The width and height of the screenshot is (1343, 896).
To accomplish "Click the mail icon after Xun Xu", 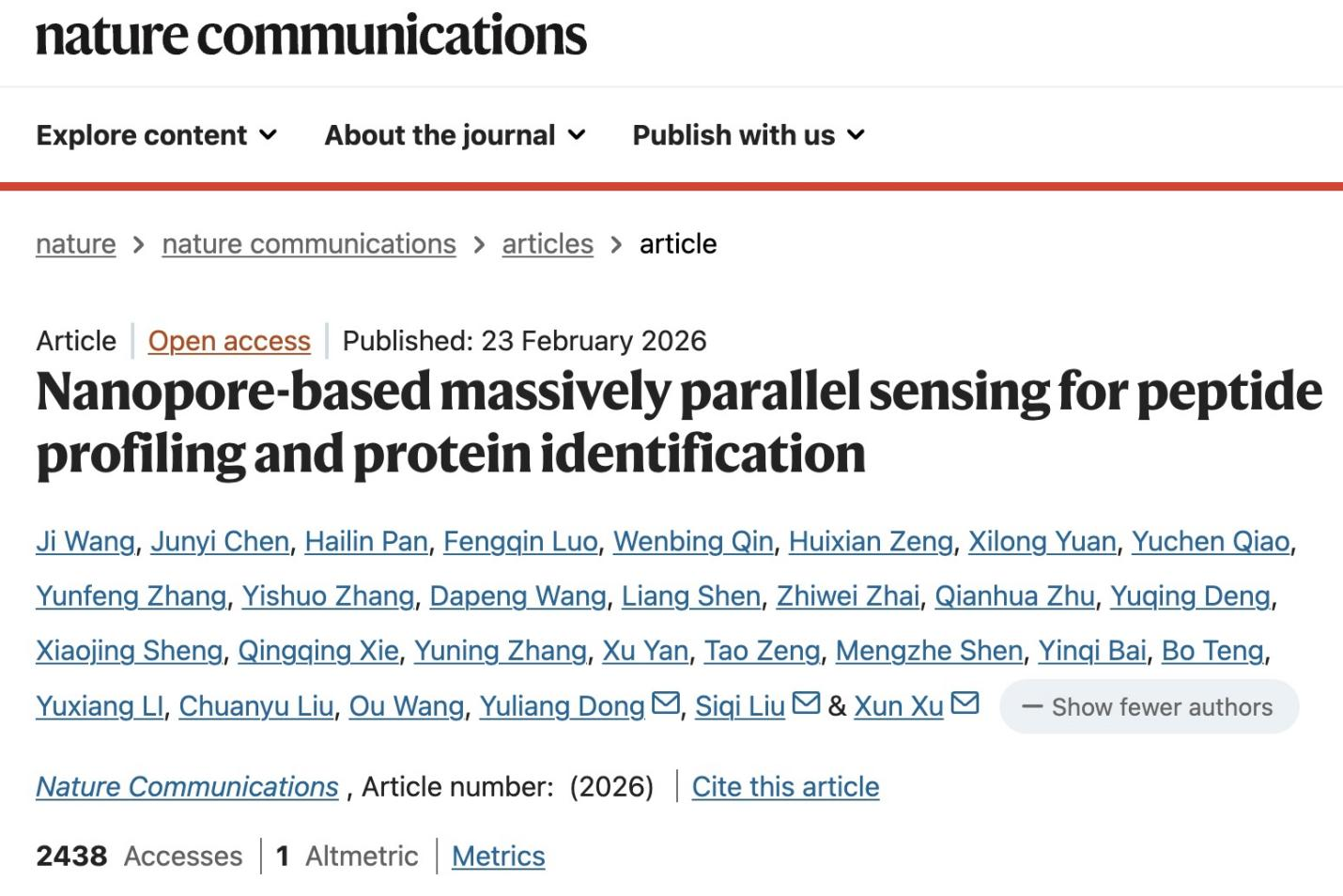I will [965, 703].
